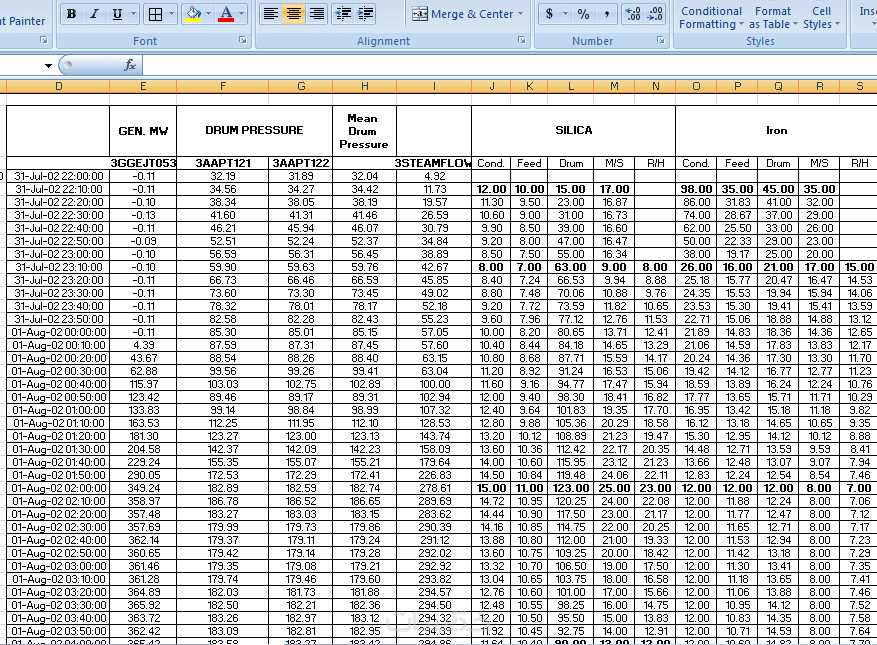Select cell 01-Aug-02 02:00:00
The width and height of the screenshot is (877, 645).
click(x=58, y=488)
